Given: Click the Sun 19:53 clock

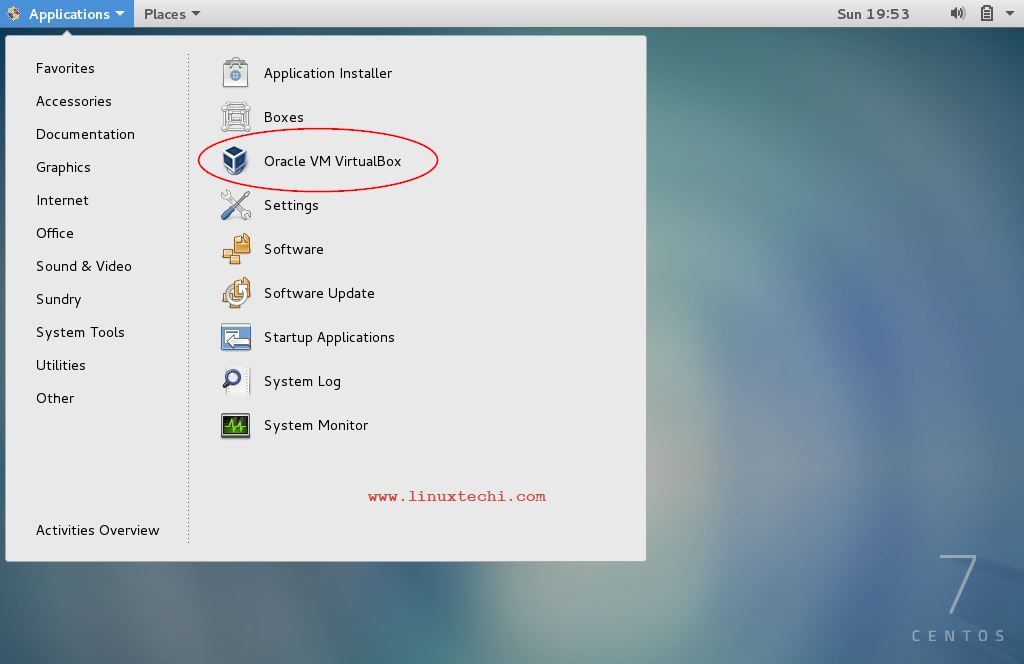Looking at the screenshot, I should click(873, 14).
